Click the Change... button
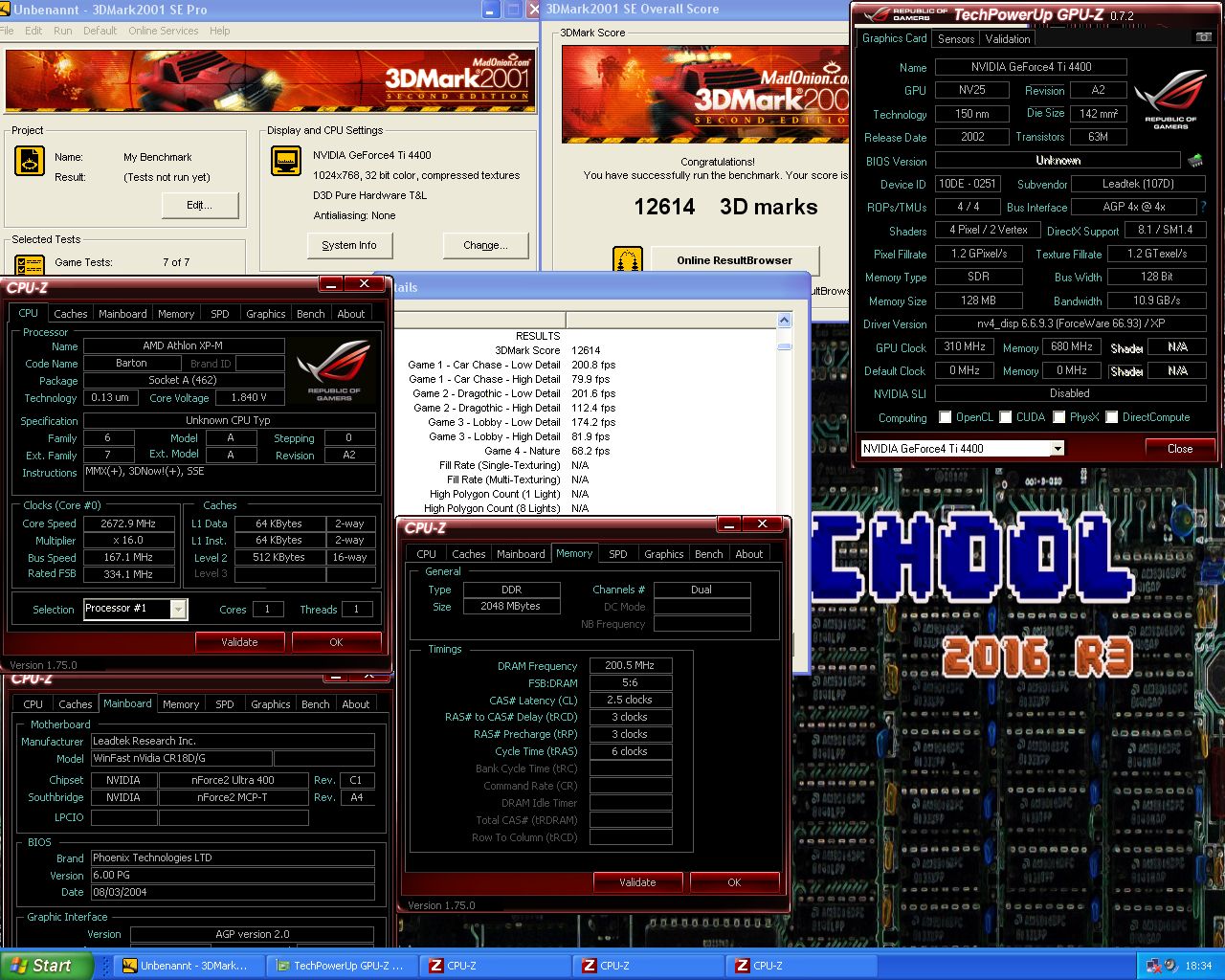The width and height of the screenshot is (1225, 980). [x=485, y=245]
